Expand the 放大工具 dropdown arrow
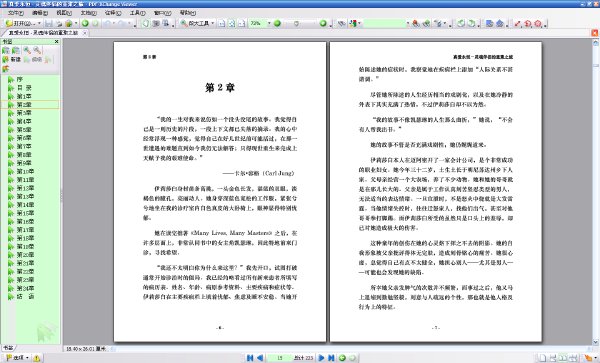 tap(213, 23)
